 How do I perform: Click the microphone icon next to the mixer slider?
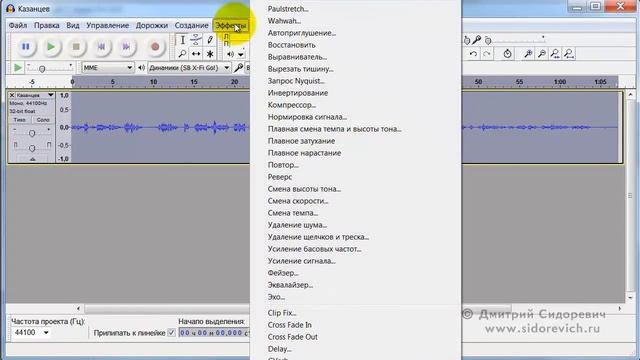(476, 40)
